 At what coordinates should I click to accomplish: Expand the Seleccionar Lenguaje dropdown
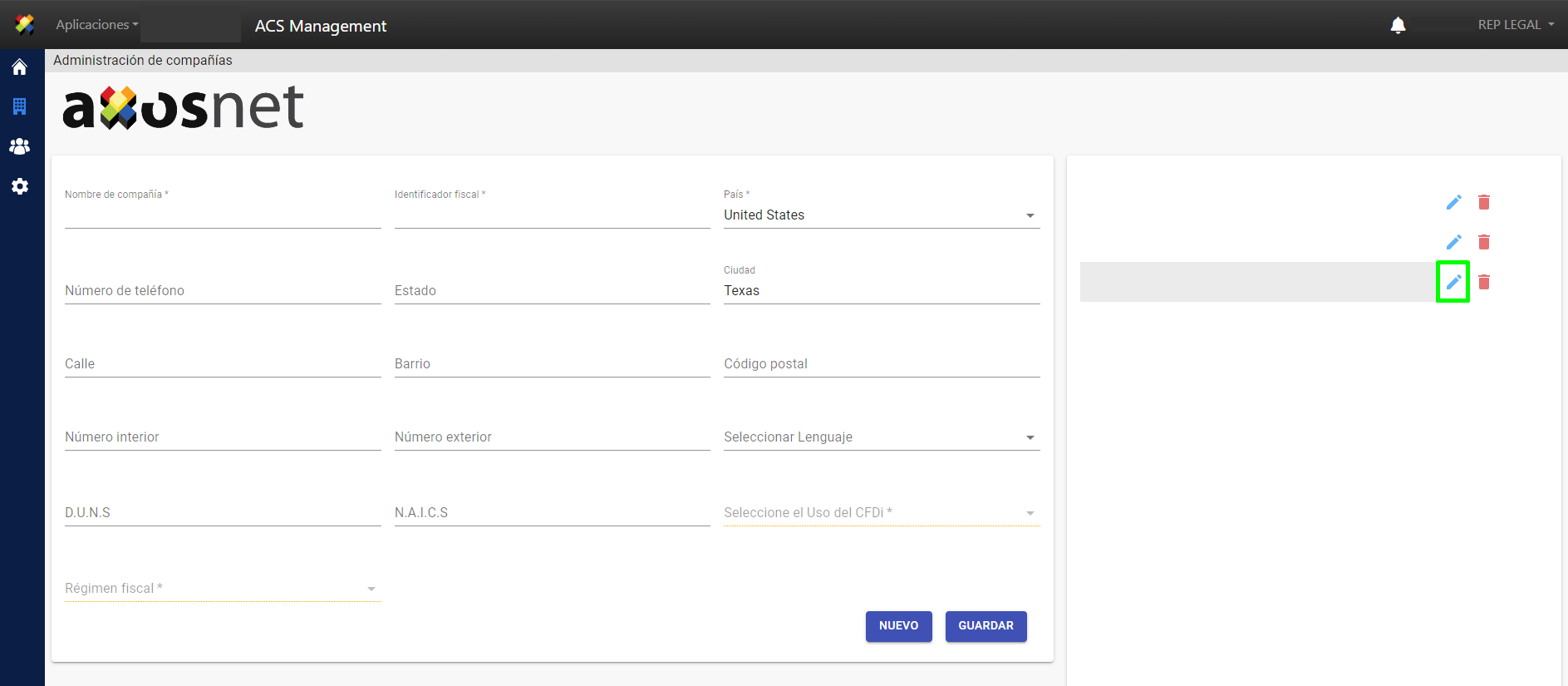tap(881, 437)
